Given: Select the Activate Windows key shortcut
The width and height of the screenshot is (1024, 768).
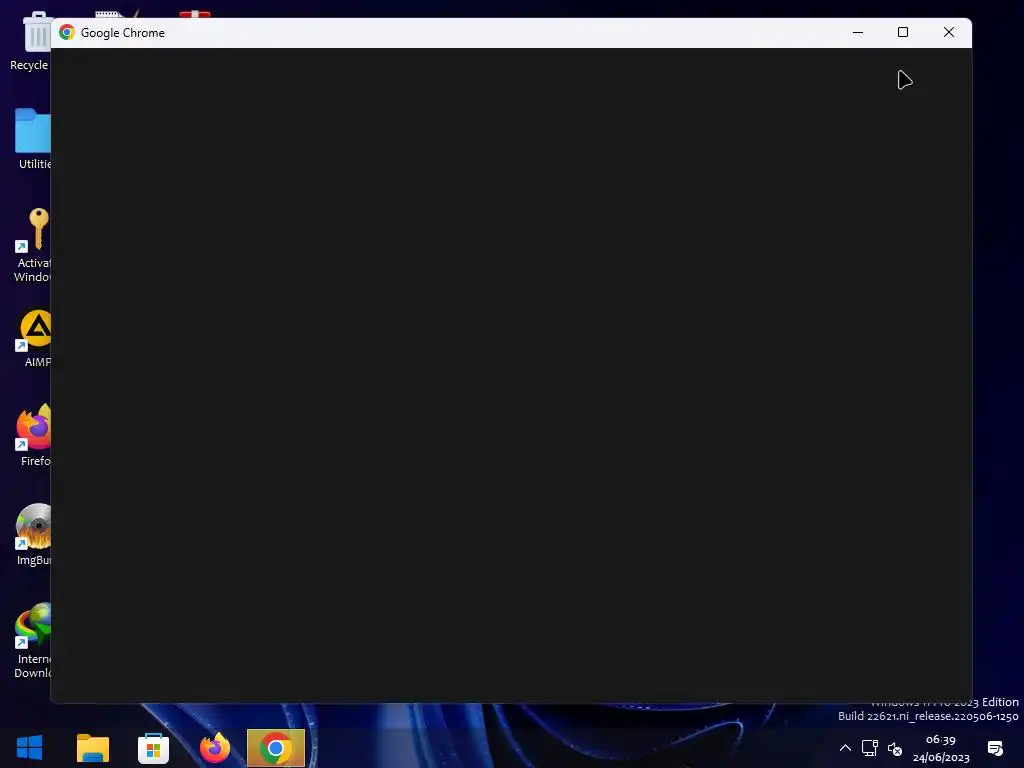Looking at the screenshot, I should click(33, 245).
